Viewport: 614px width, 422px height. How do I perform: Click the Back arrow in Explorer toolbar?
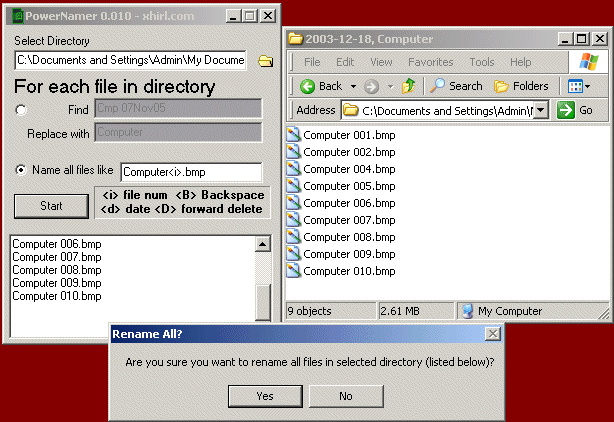[x=308, y=86]
